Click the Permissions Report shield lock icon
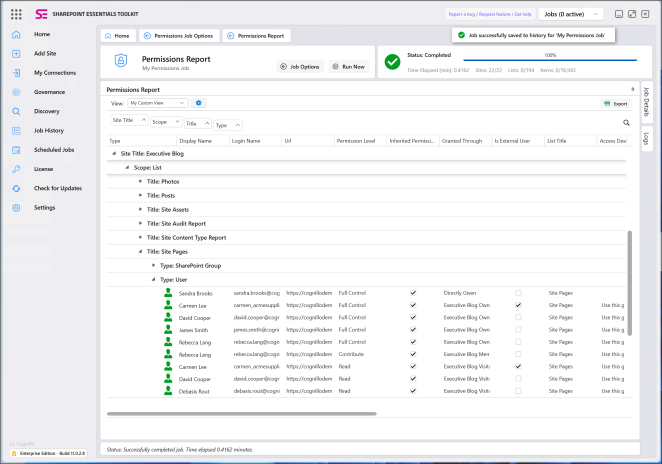The width and height of the screenshot is (662, 464). [x=121, y=60]
